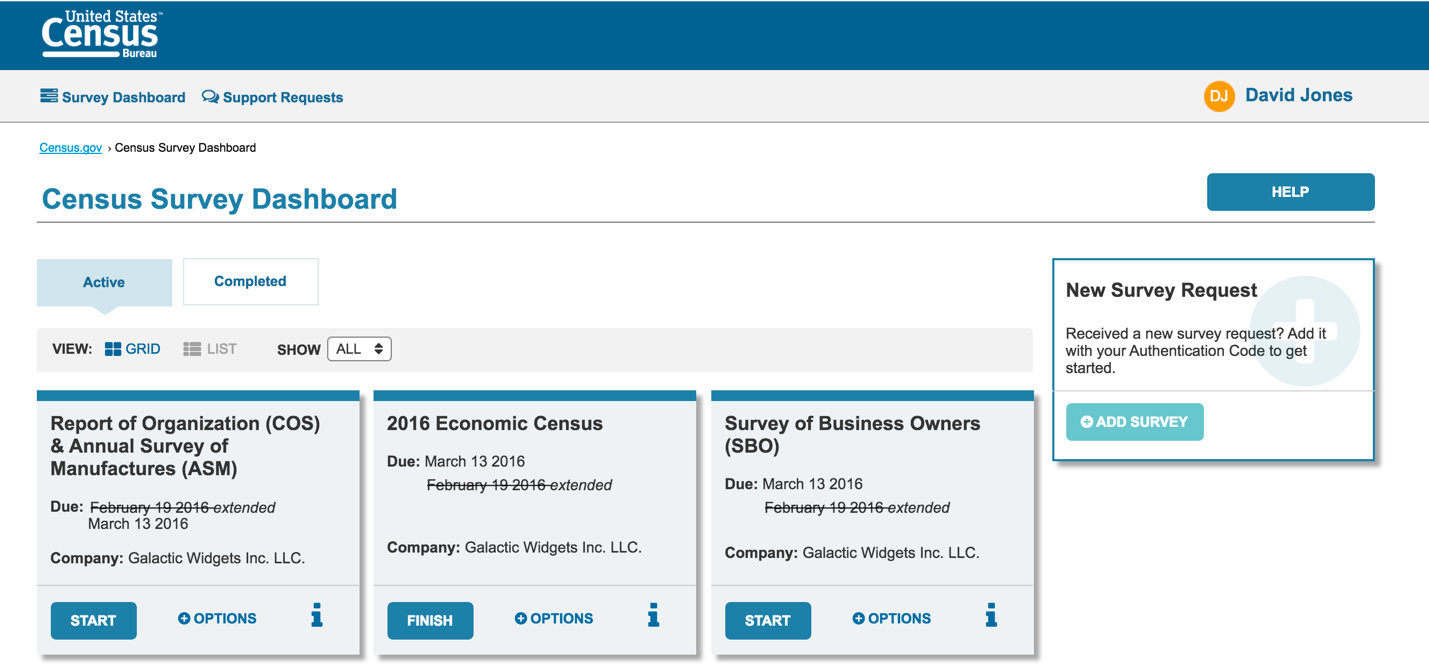Click the DJ user avatar
The image size is (1429, 671).
coord(1218,96)
